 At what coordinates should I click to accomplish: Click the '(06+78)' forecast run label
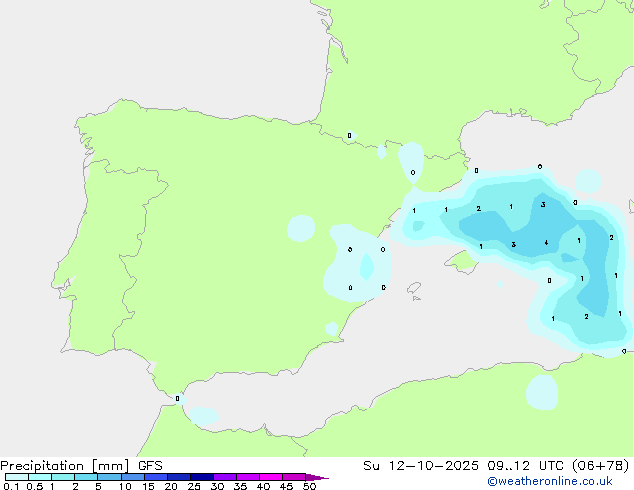[x=600, y=466]
